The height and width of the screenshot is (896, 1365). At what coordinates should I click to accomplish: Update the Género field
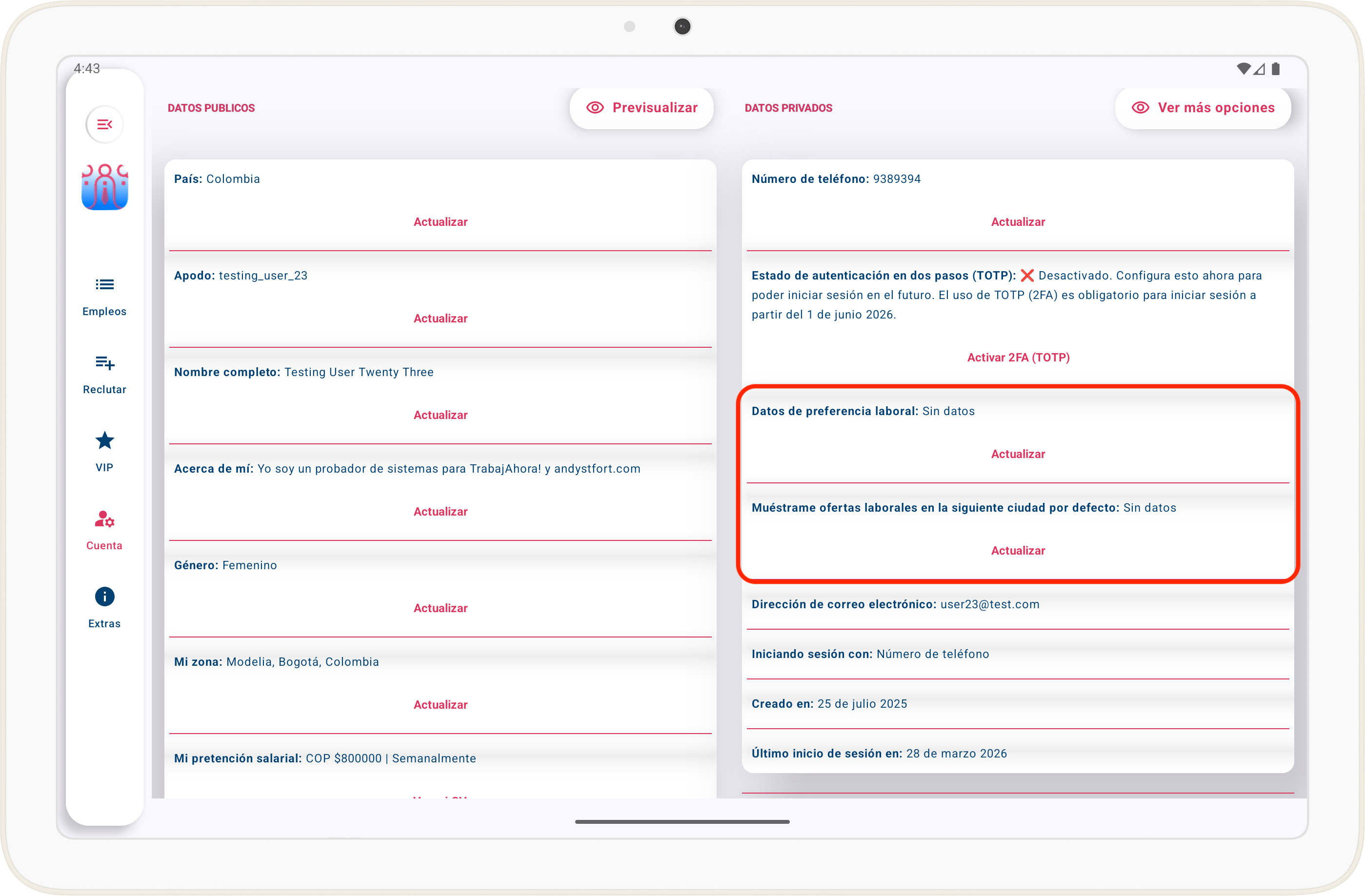[440, 608]
